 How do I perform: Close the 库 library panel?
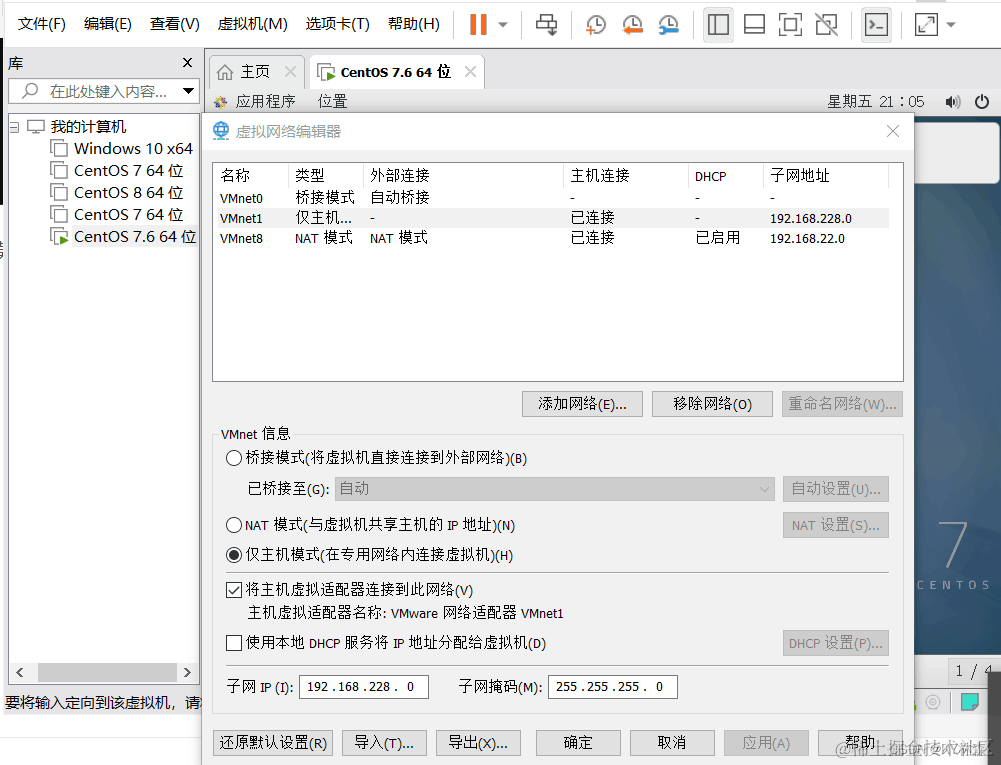tap(187, 63)
